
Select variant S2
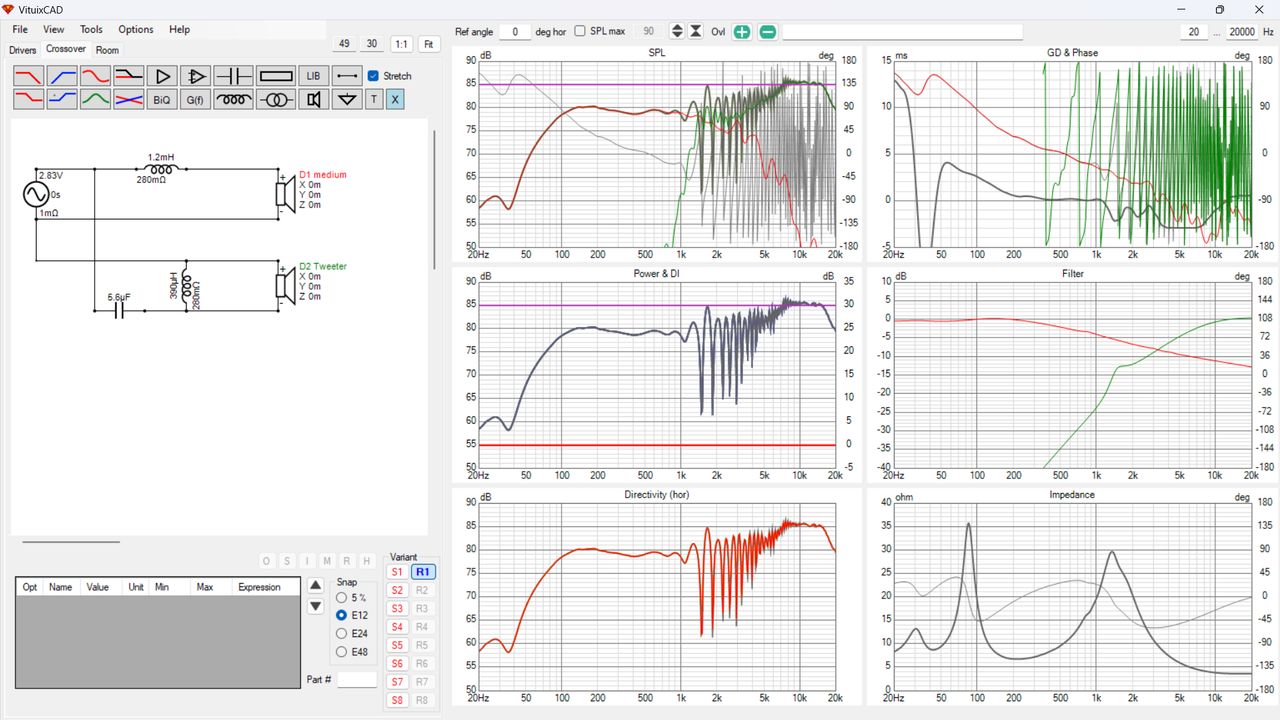tap(397, 590)
